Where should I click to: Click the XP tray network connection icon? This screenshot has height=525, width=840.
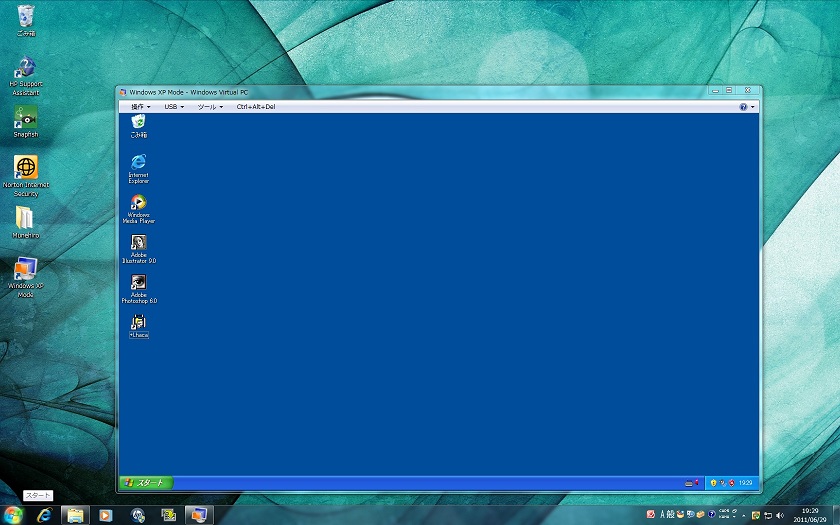pos(722,483)
